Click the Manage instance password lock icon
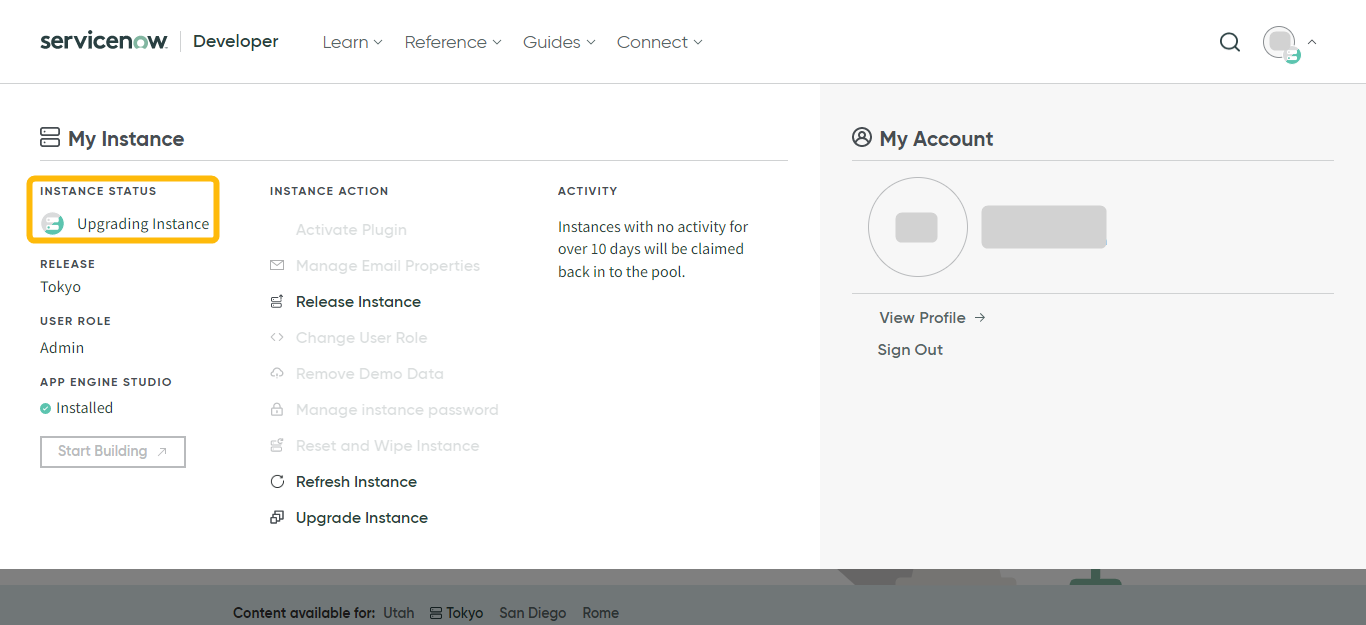 click(x=277, y=409)
